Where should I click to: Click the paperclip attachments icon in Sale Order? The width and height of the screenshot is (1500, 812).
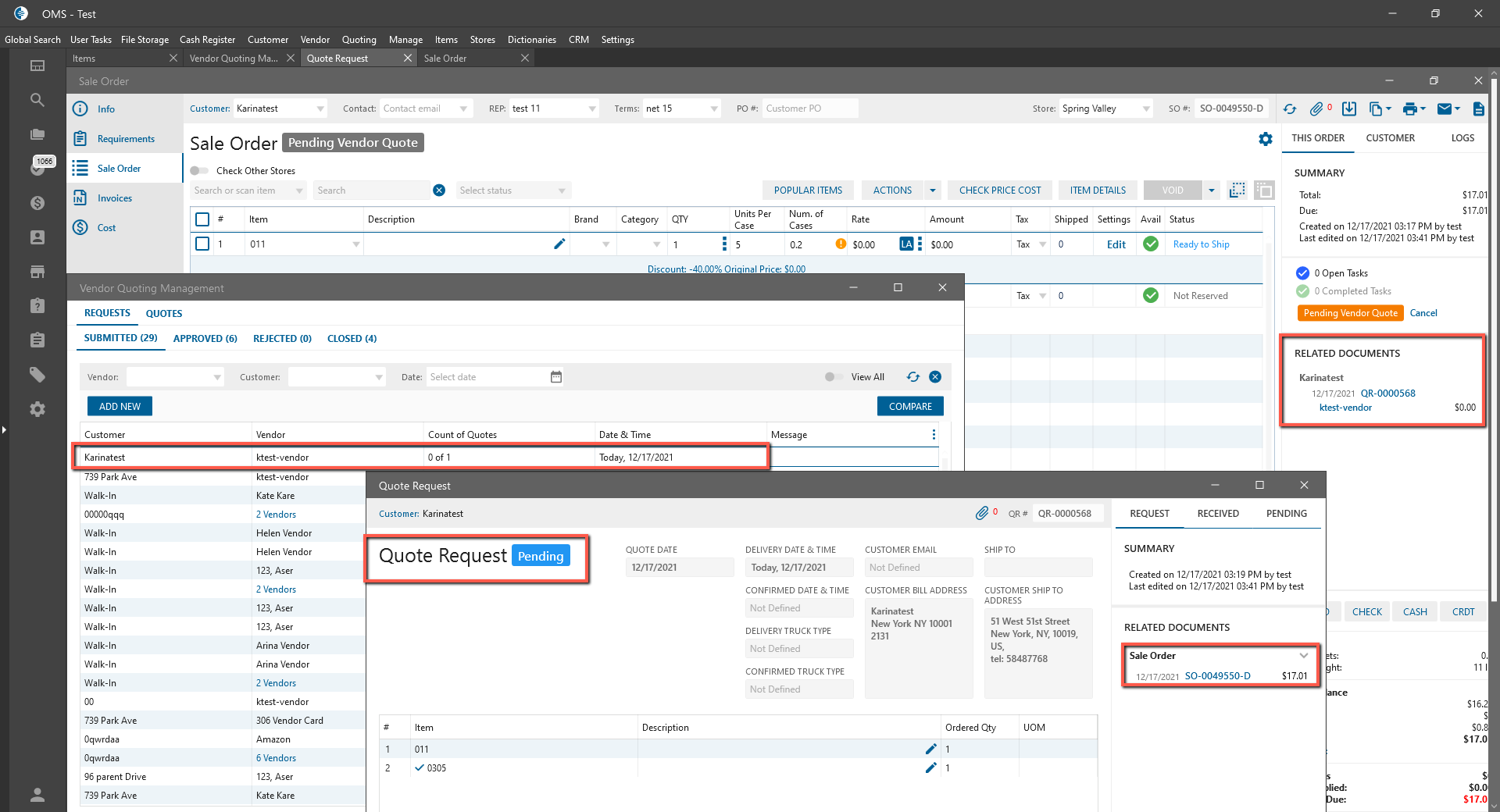click(1316, 109)
